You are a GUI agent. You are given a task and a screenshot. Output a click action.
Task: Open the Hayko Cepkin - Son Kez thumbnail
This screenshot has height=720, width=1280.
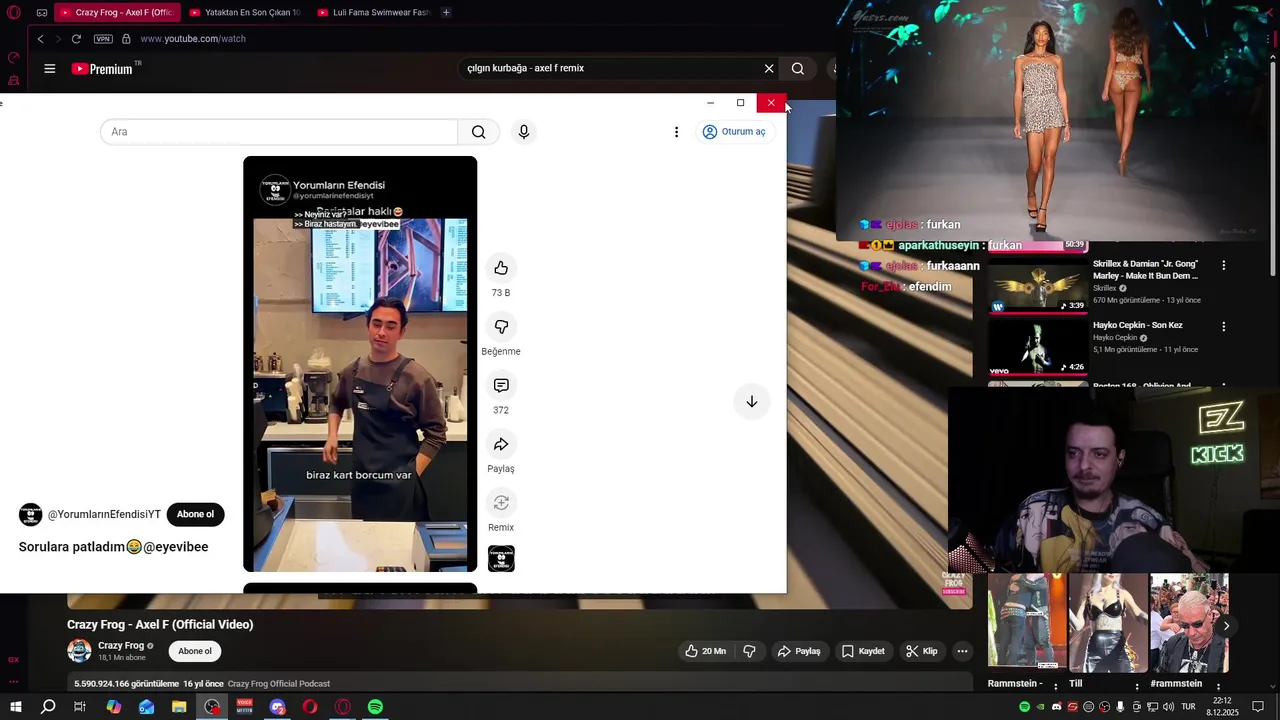[x=1038, y=348]
